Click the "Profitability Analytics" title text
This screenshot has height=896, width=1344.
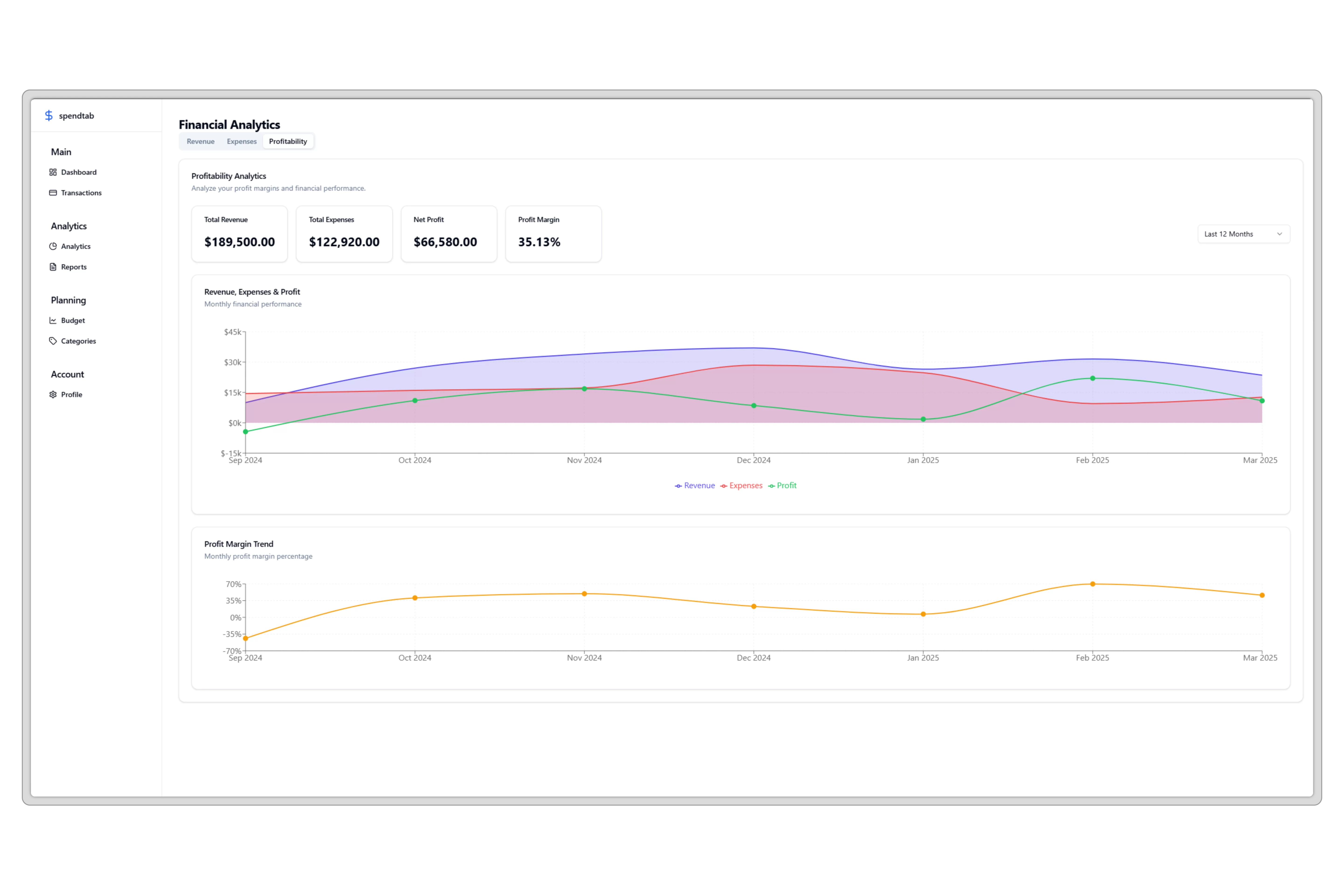[x=229, y=176]
